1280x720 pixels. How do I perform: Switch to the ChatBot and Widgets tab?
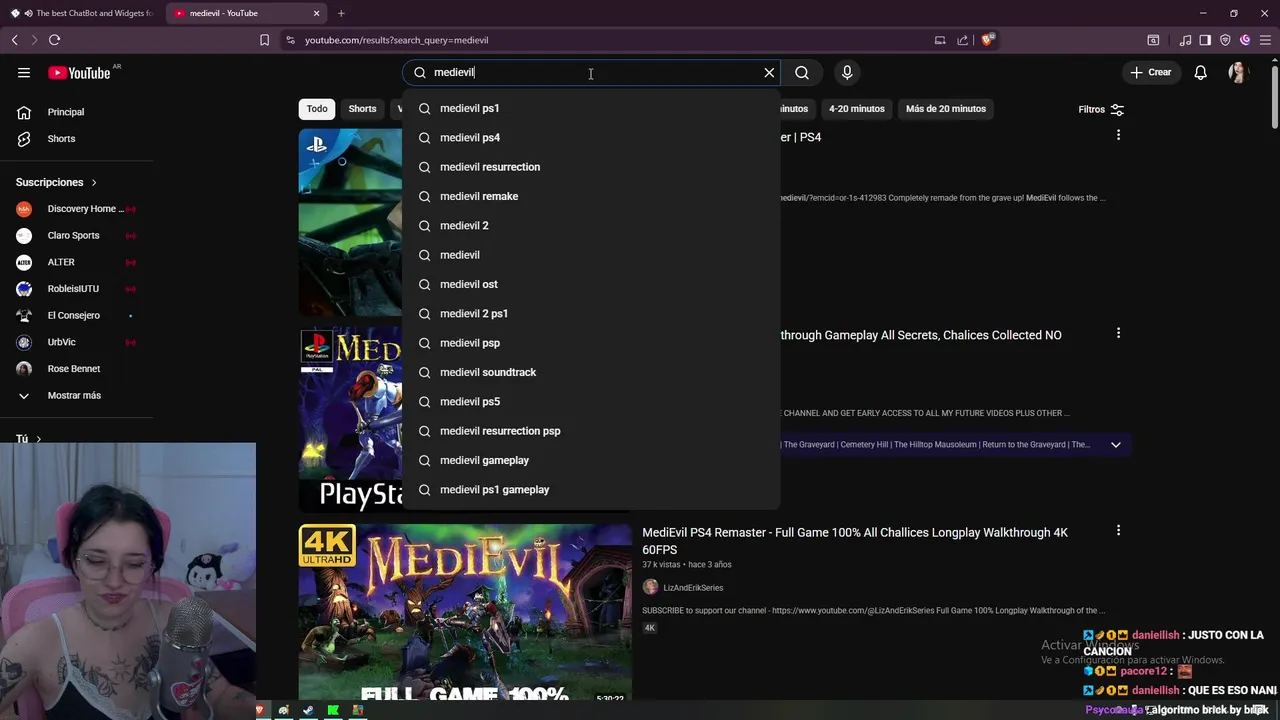click(82, 13)
